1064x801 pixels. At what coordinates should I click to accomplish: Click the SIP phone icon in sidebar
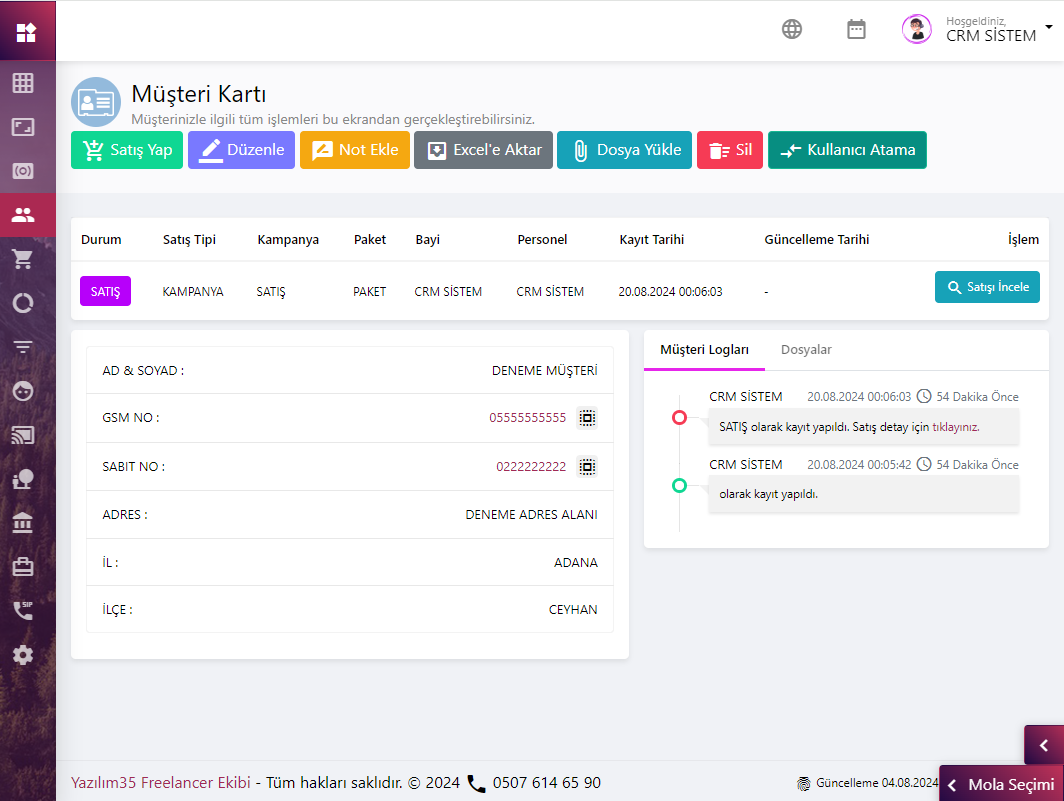tap(23, 610)
